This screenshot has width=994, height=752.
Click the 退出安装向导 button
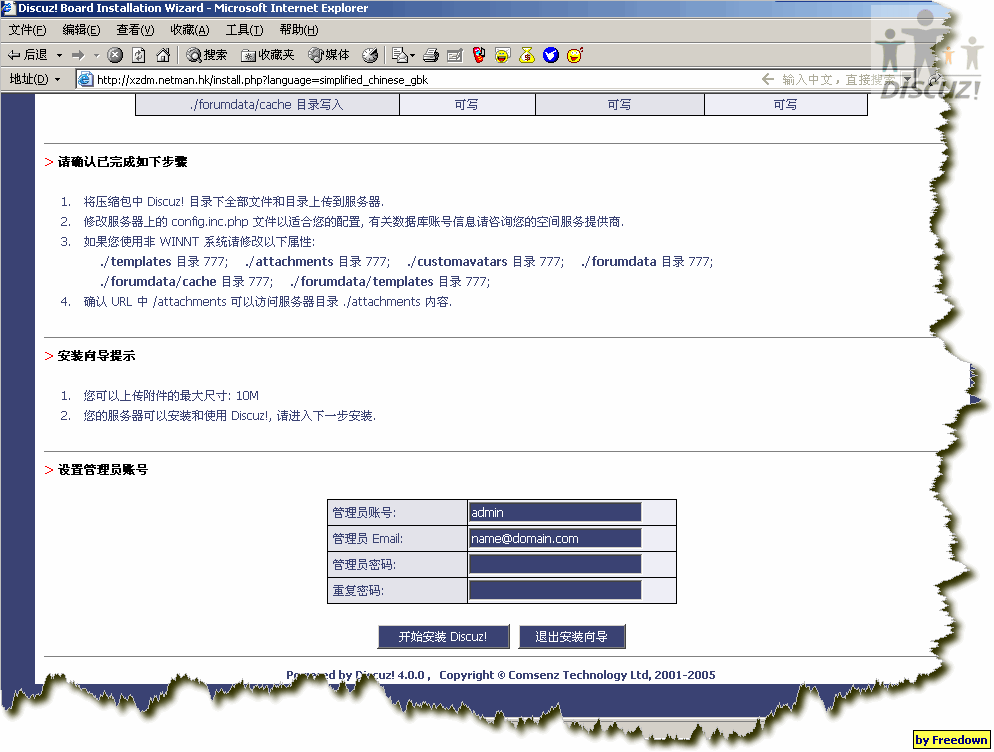571,637
